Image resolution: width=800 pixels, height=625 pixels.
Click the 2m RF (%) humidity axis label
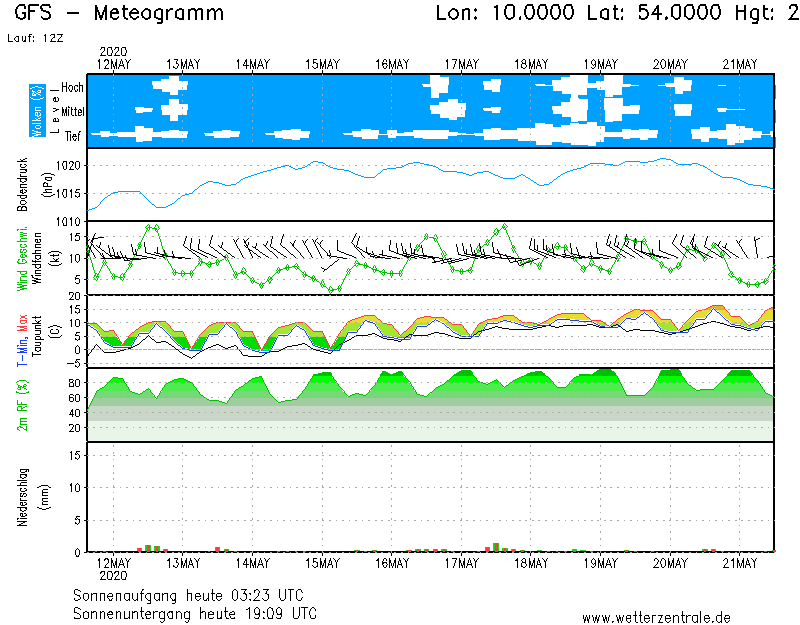pos(22,405)
